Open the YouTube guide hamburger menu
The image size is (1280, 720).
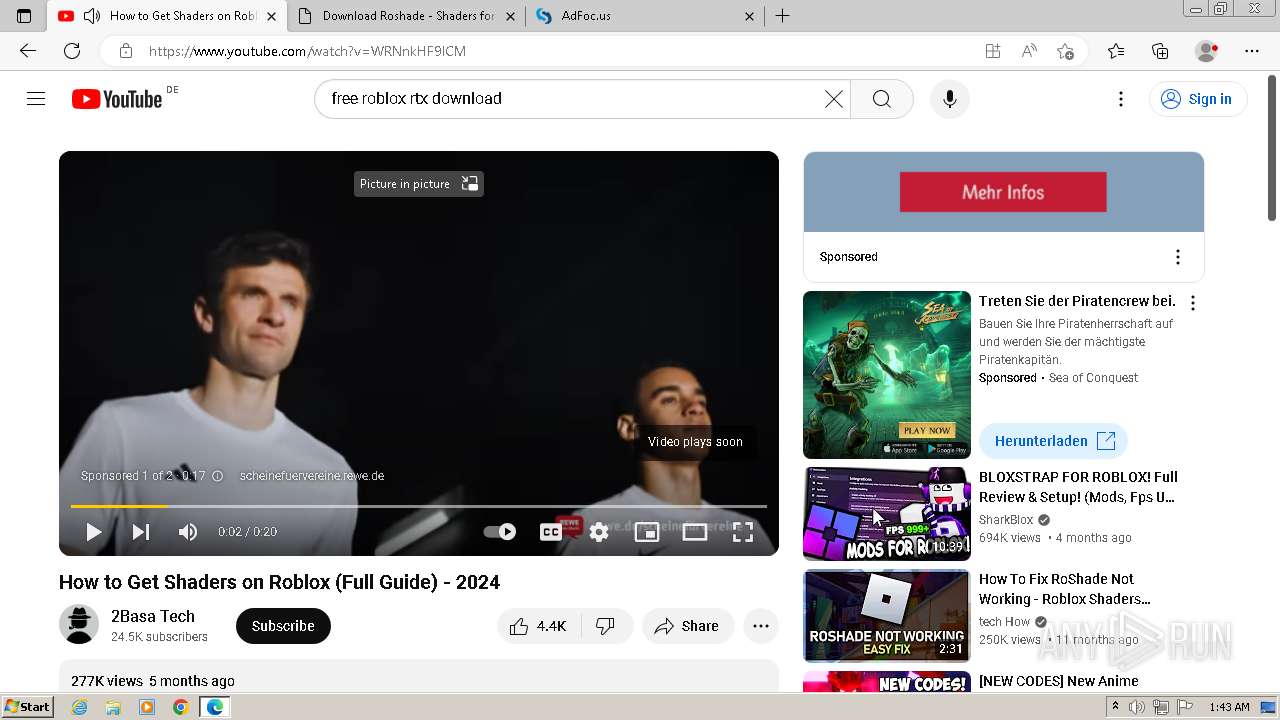coord(36,98)
